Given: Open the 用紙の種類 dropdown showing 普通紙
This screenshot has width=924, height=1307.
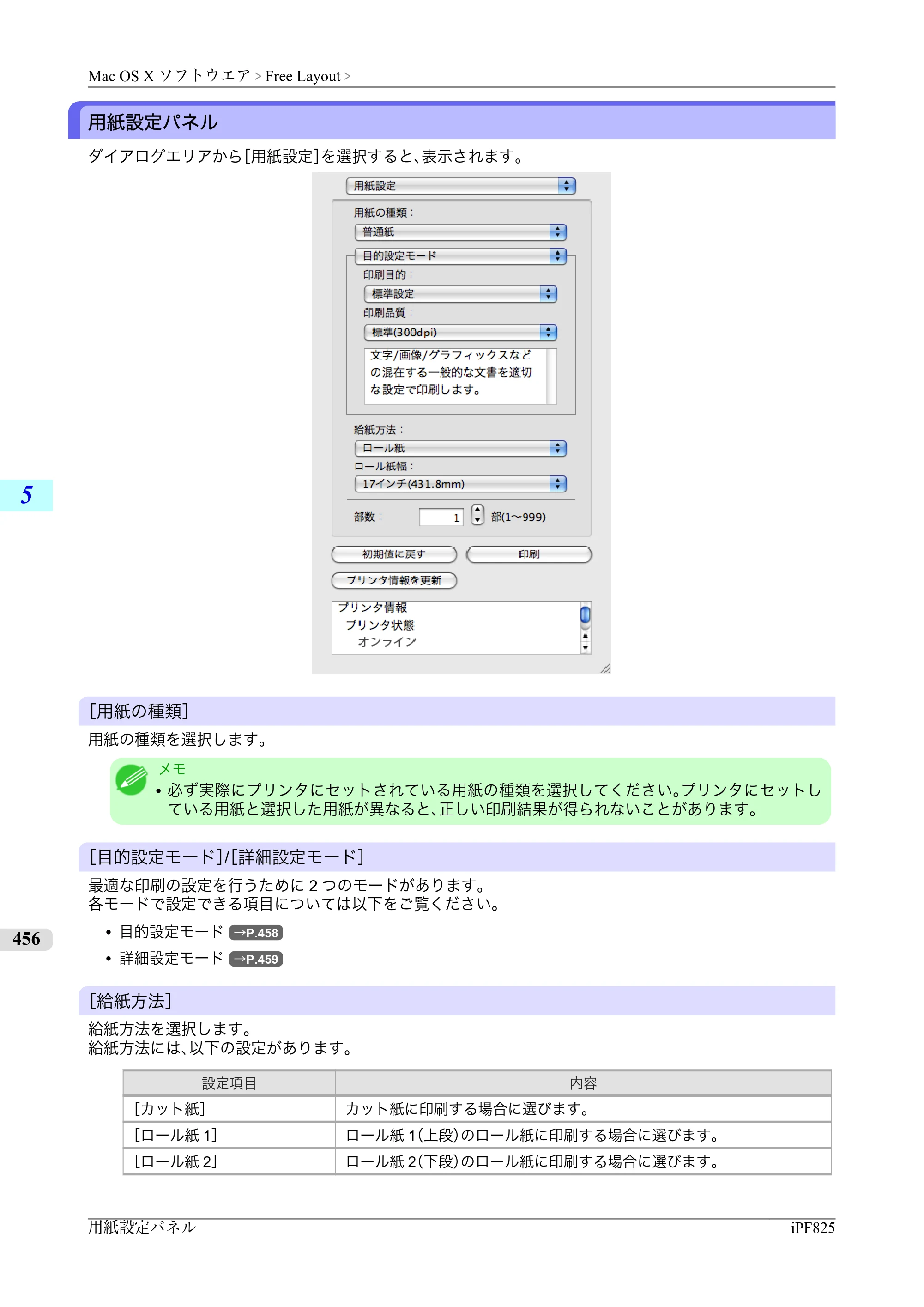Looking at the screenshot, I should click(460, 231).
